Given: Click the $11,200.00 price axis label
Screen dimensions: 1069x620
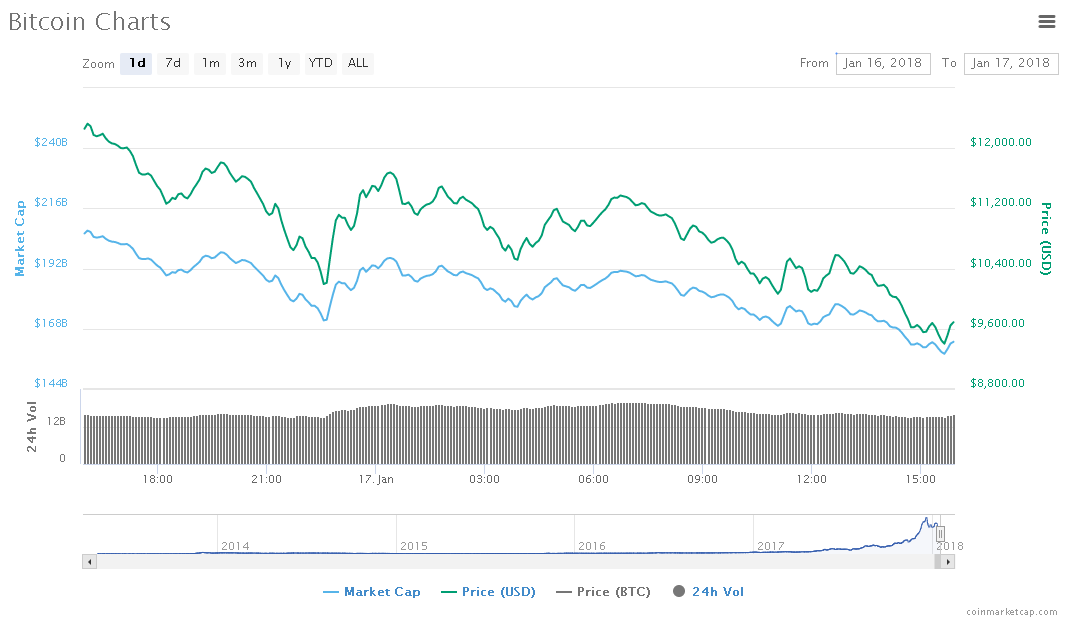Looking at the screenshot, I should pyautogui.click(x=1001, y=203).
